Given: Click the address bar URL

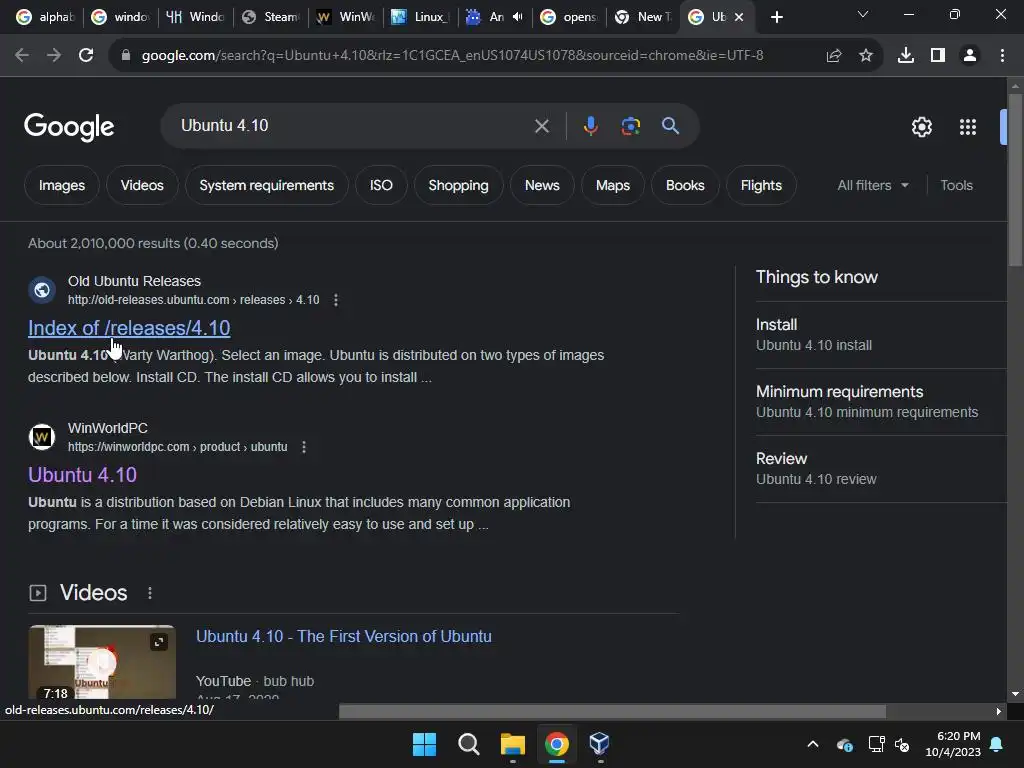Looking at the screenshot, I should click(x=452, y=56).
